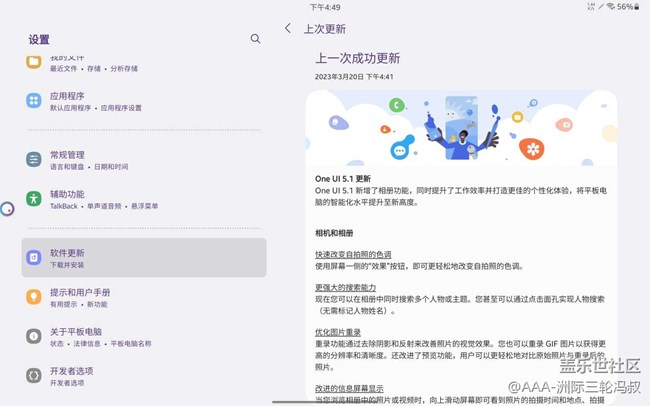
Task: Tap the 有用提示 · 新功能 subtitle
Action: click(79, 304)
